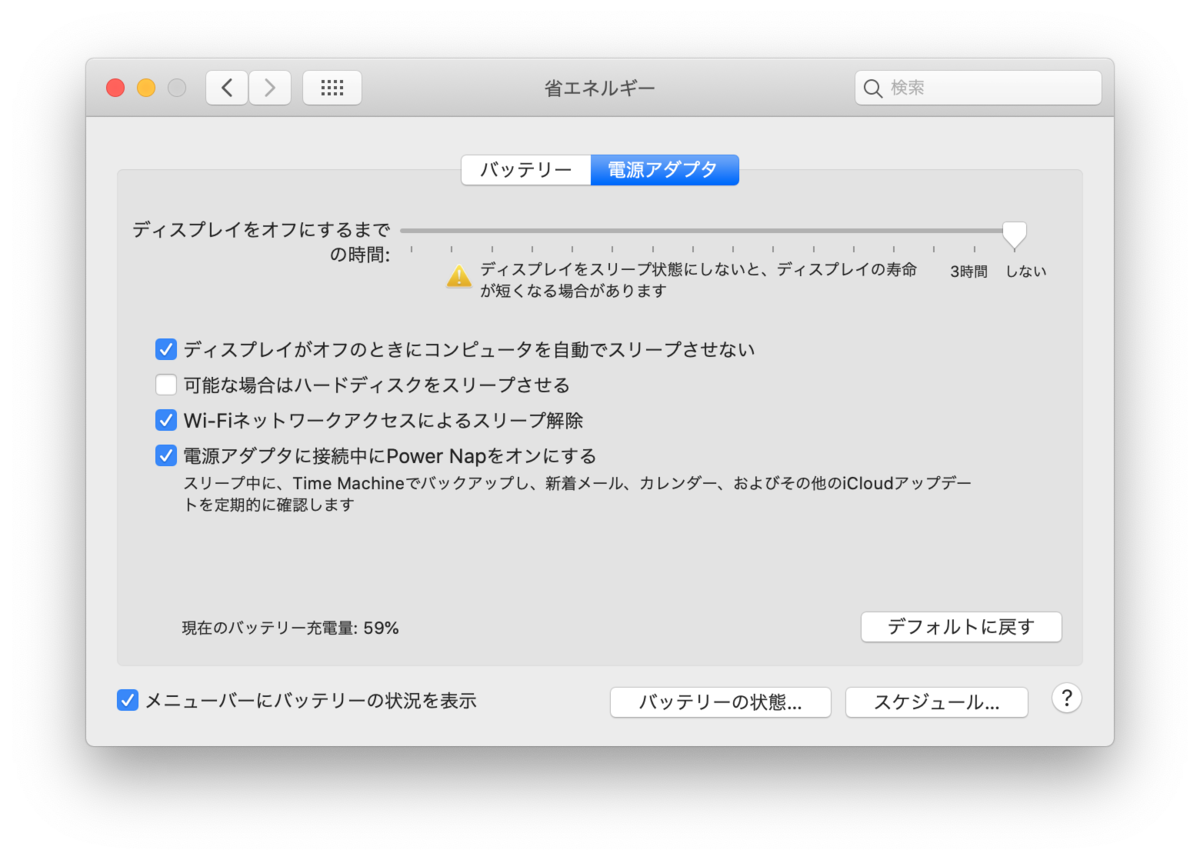Uncheck ディスプレイがオフのときにコンピュータを自動でスリープさせない
Image resolution: width=1200 pixels, height=860 pixels.
pos(166,350)
